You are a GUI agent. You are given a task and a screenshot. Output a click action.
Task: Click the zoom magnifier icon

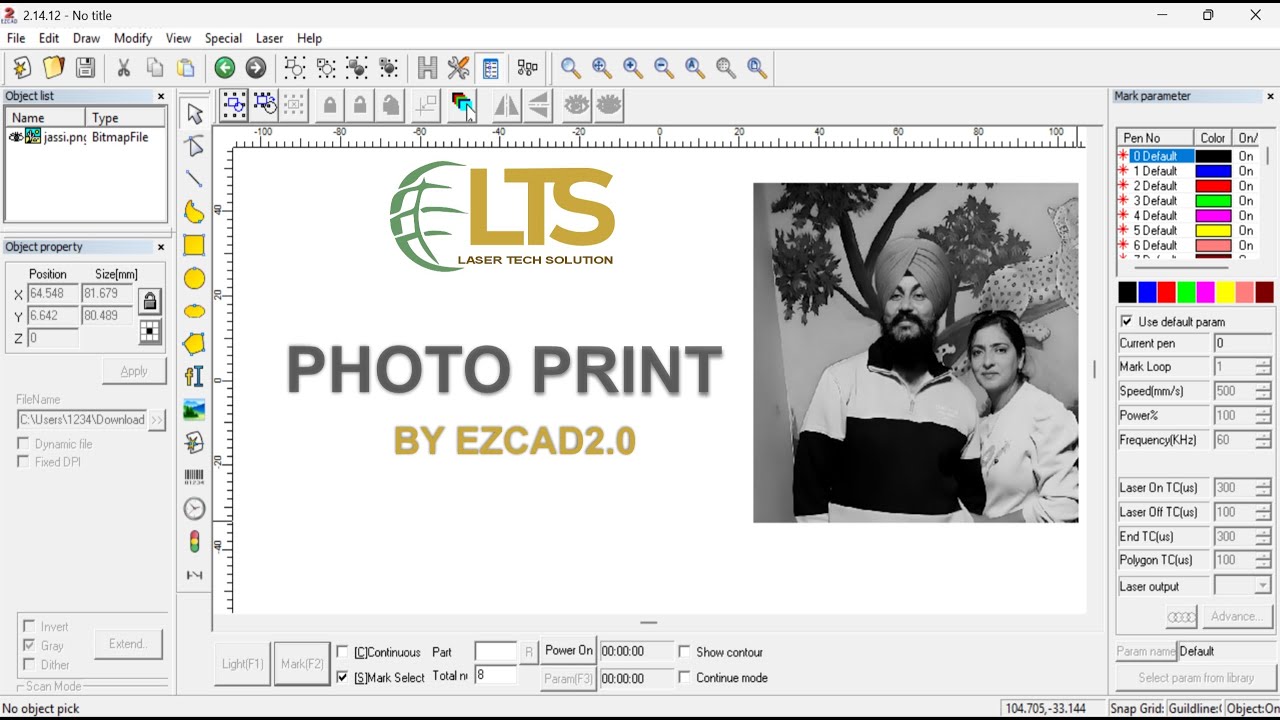[x=570, y=67]
